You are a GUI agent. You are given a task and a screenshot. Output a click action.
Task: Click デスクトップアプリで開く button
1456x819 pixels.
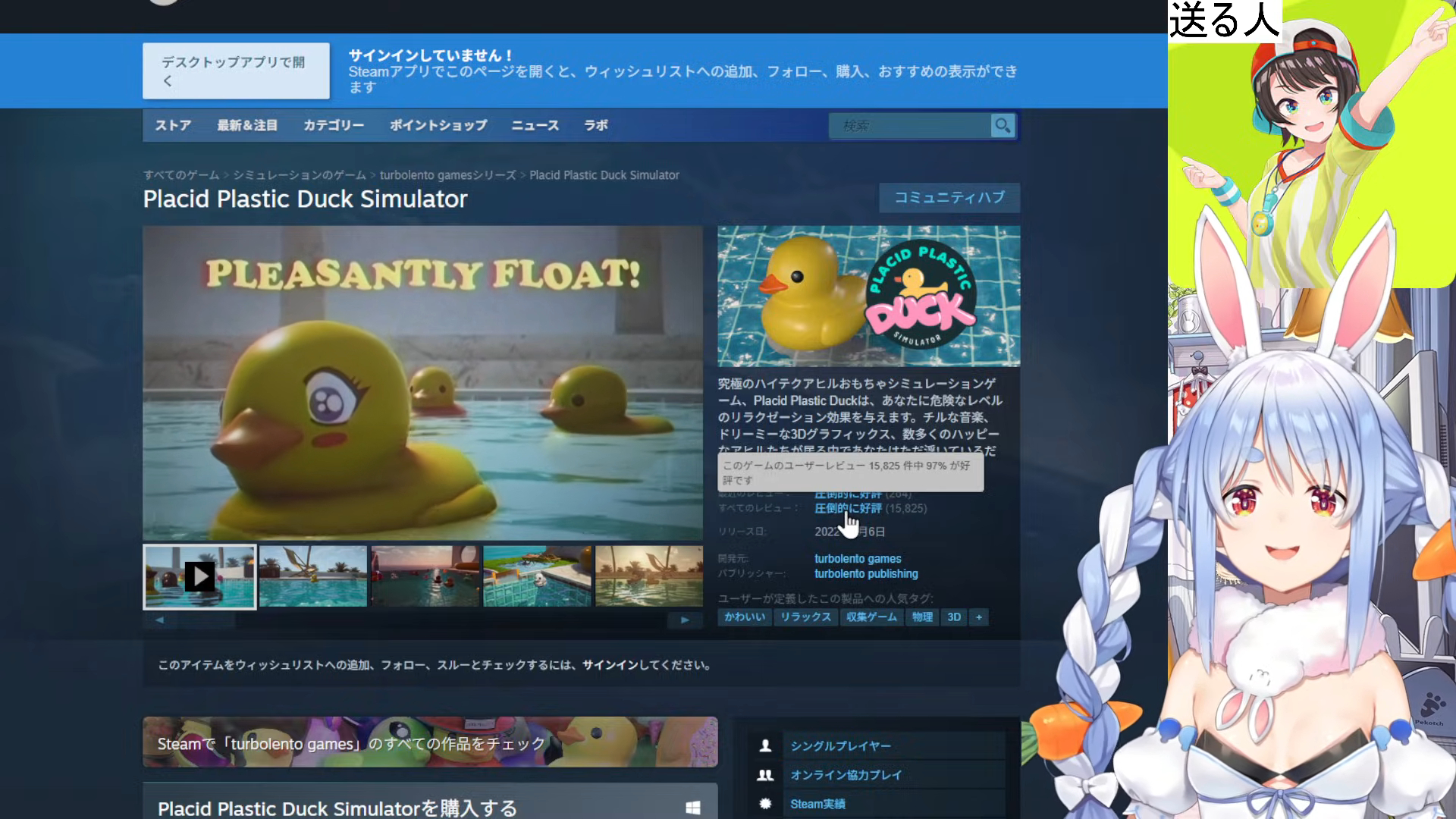click(236, 71)
